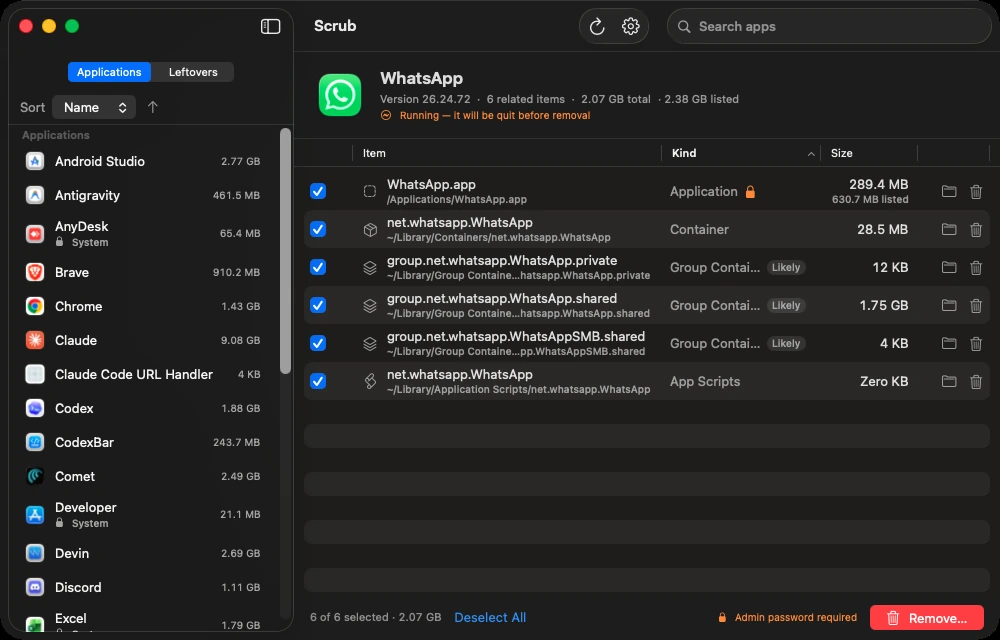Click the /Applications/WhatsApp.app path text
Viewport: 1000px width, 640px height.
[x=457, y=200]
